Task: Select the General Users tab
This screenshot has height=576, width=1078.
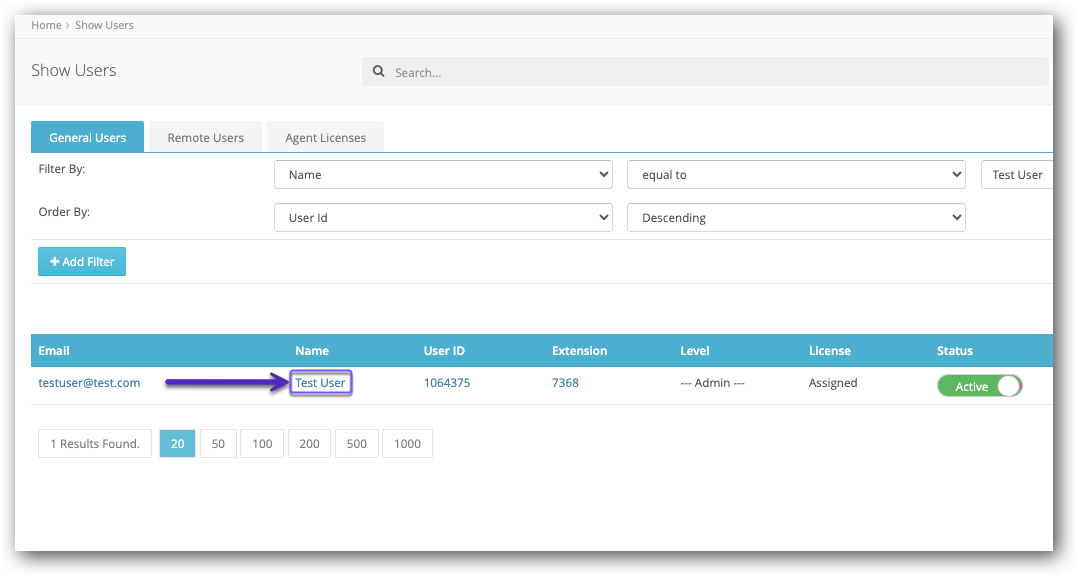Action: 87,137
